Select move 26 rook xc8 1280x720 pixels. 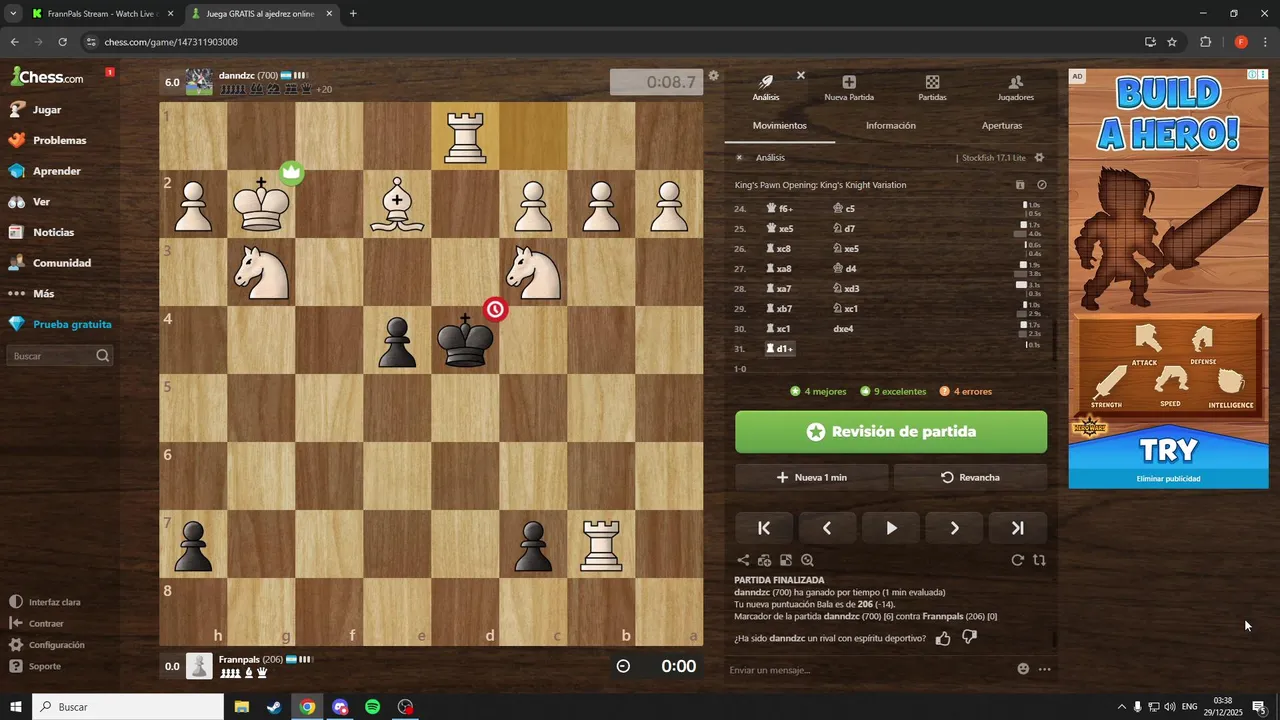pyautogui.click(x=778, y=249)
